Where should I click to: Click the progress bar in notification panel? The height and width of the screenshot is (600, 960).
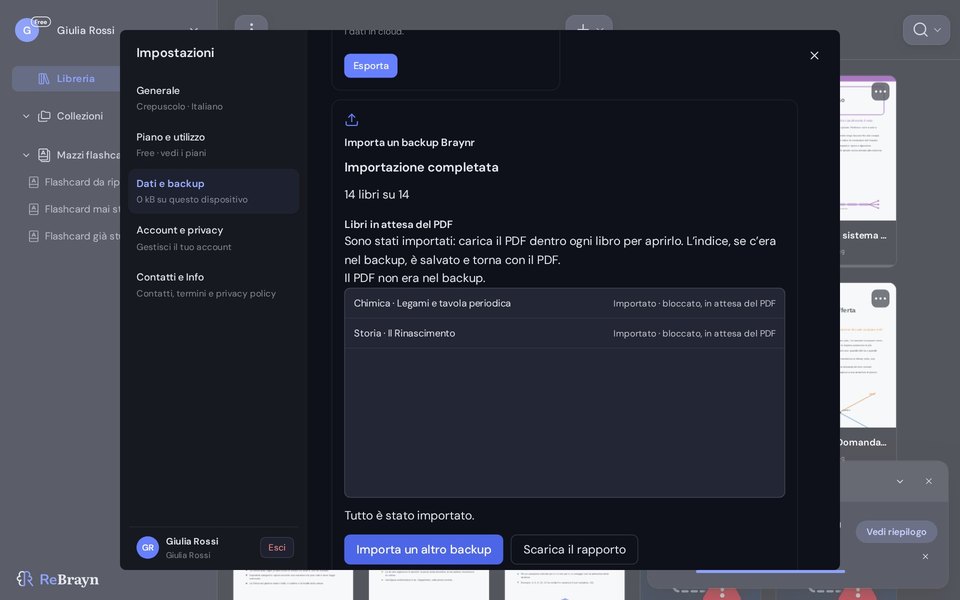(770, 571)
